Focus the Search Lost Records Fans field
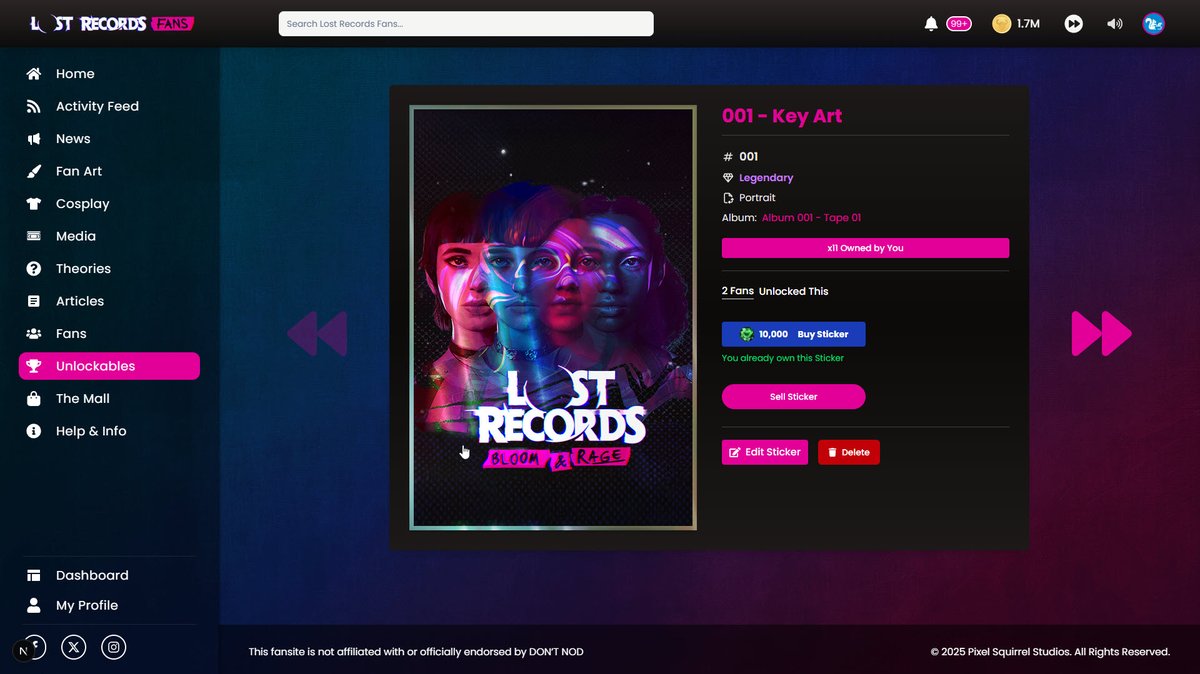The image size is (1200, 674). pyautogui.click(x=466, y=24)
